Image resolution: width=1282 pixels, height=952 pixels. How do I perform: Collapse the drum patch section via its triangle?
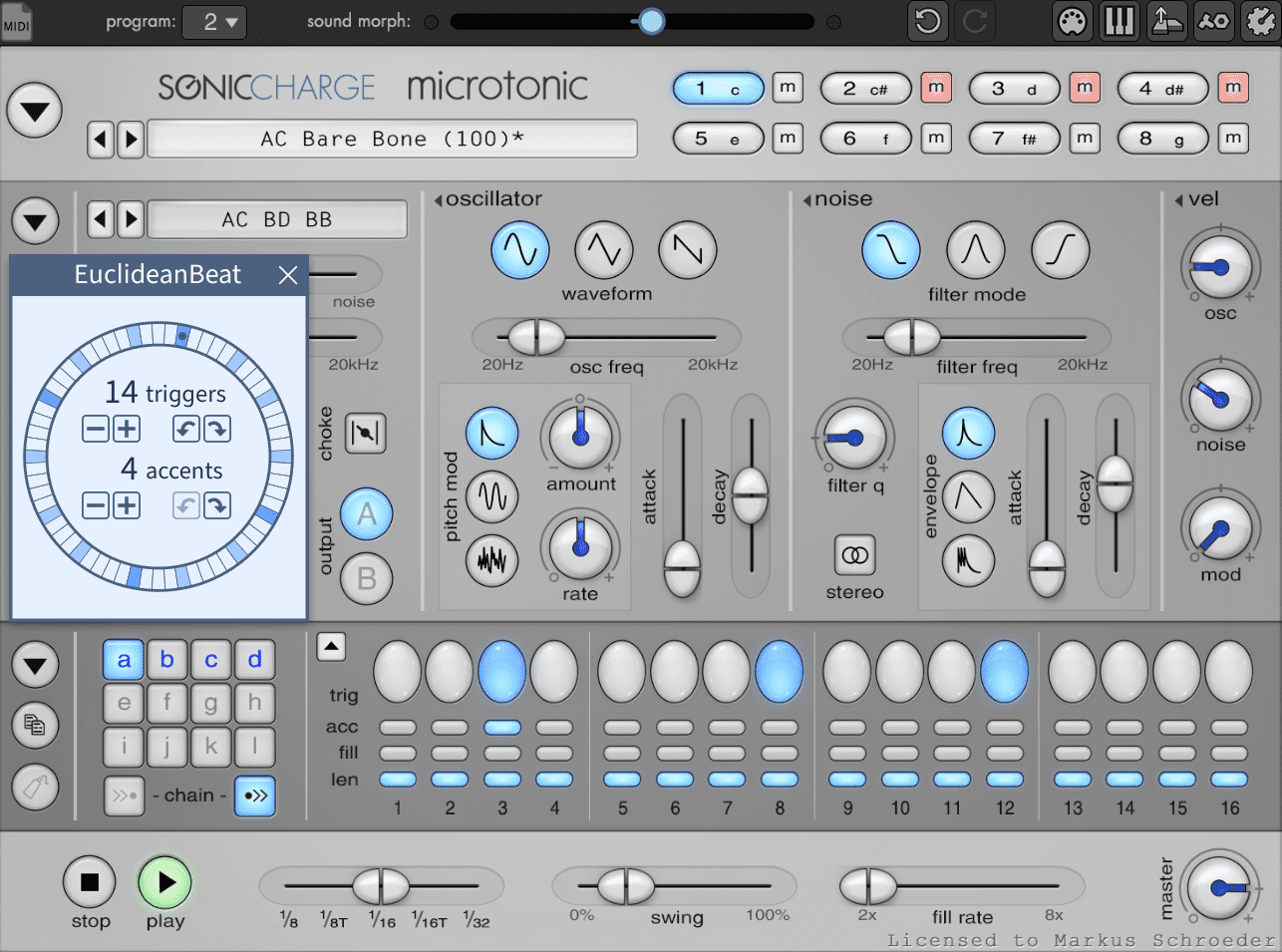click(x=35, y=220)
